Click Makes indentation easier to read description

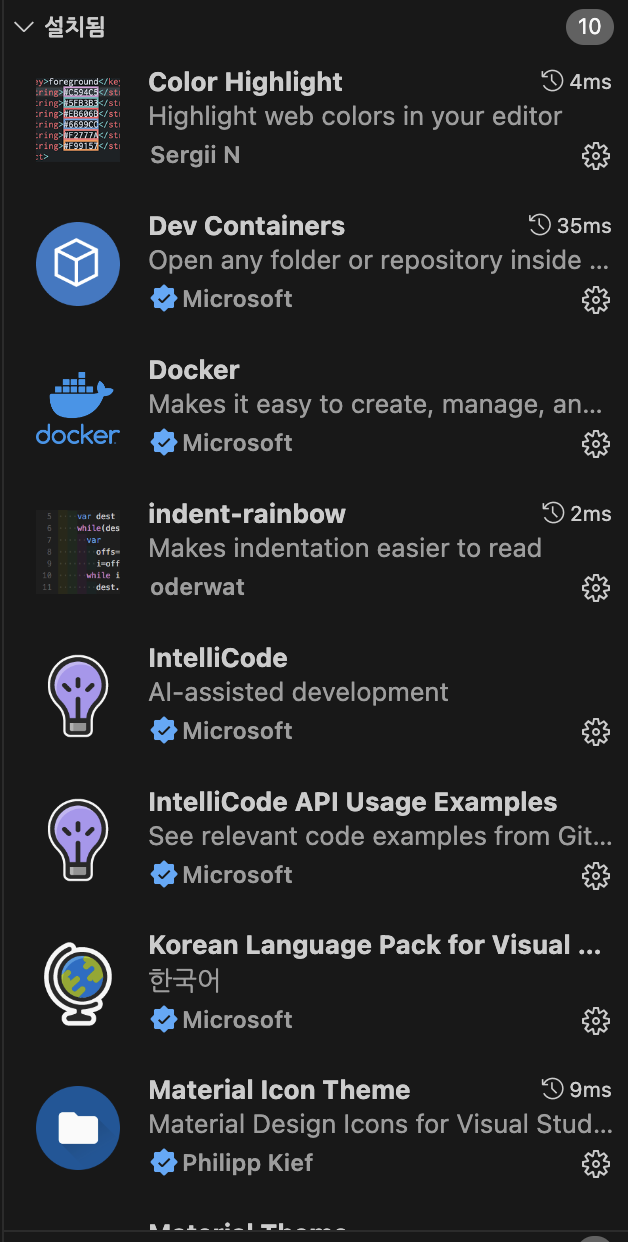[345, 548]
